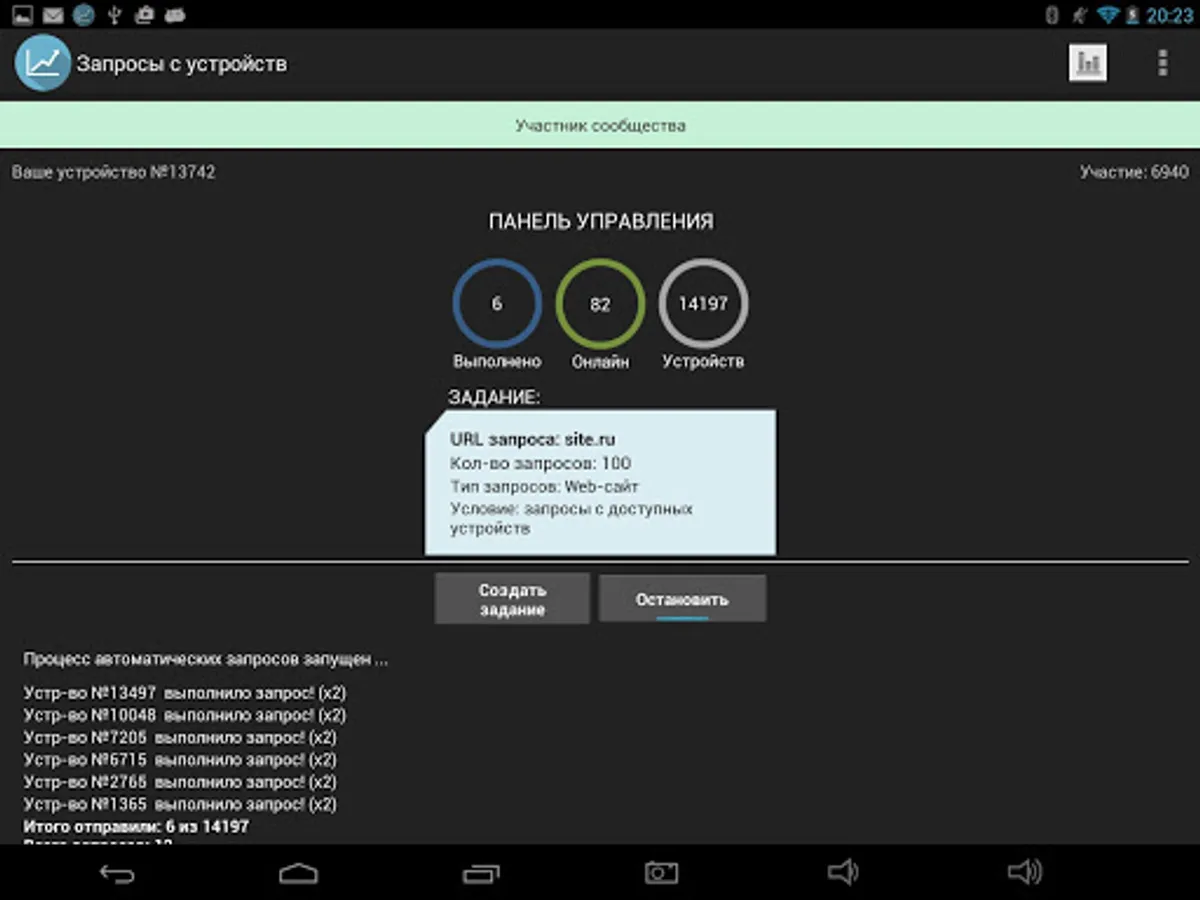Tap the Wi-Fi status icon
The image size is (1200, 900).
click(x=1108, y=15)
